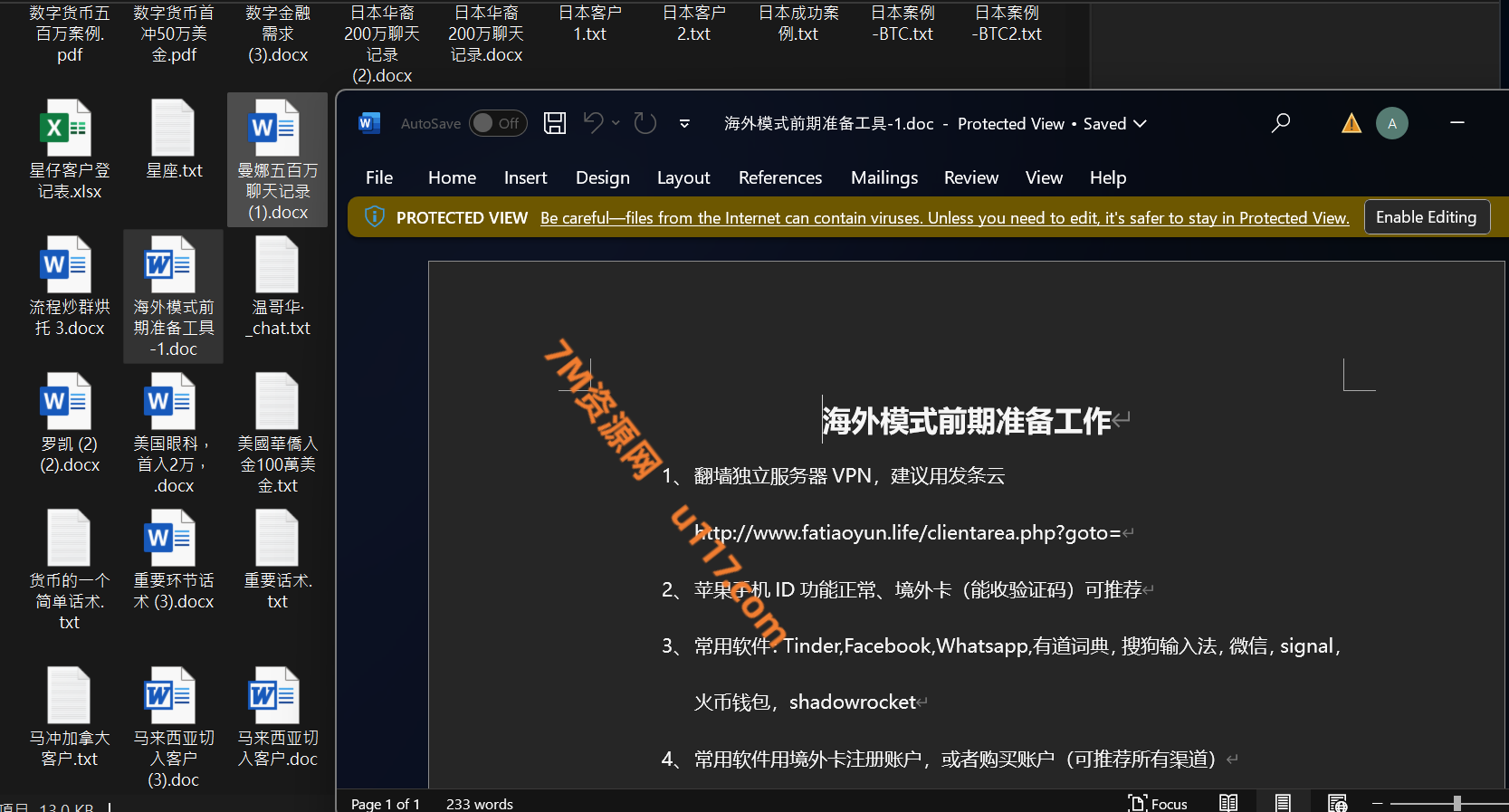Viewport: 1509px width, 812px height.
Task: Click the Save icon in the title bar
Action: pos(555,123)
